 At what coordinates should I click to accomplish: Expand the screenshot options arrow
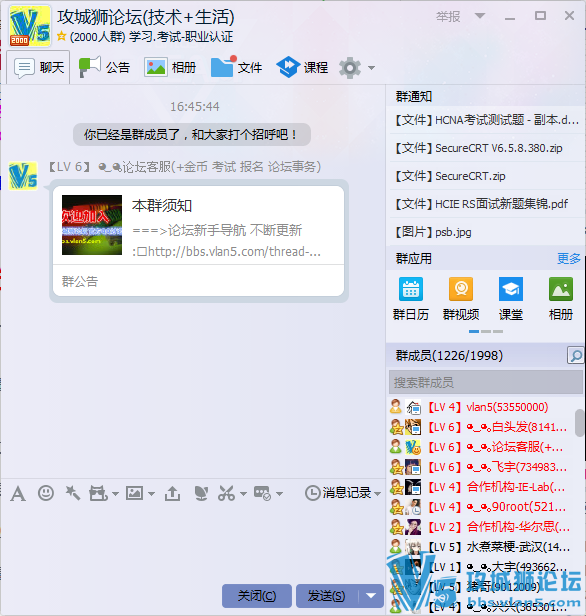tap(244, 493)
